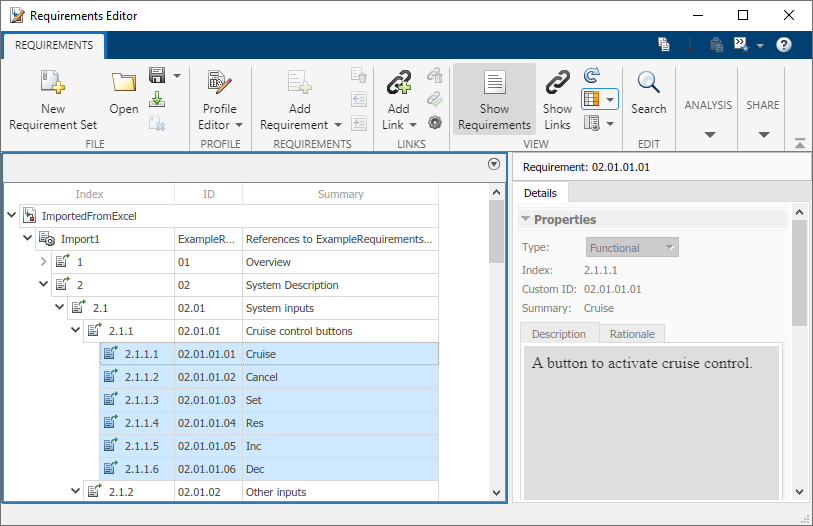Expand requirement 1 Overview

tap(44, 262)
